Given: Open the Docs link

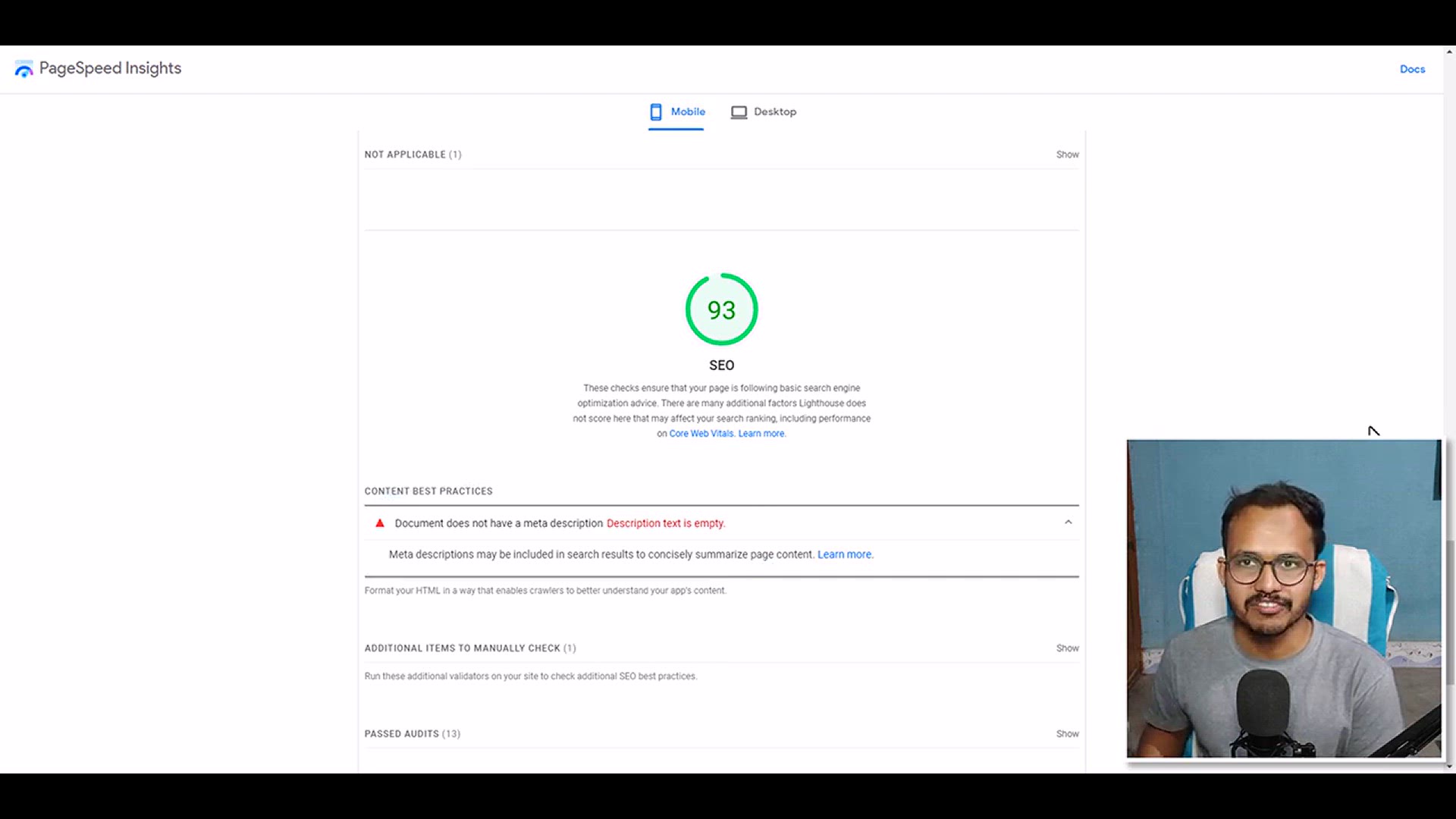Looking at the screenshot, I should click(x=1412, y=69).
